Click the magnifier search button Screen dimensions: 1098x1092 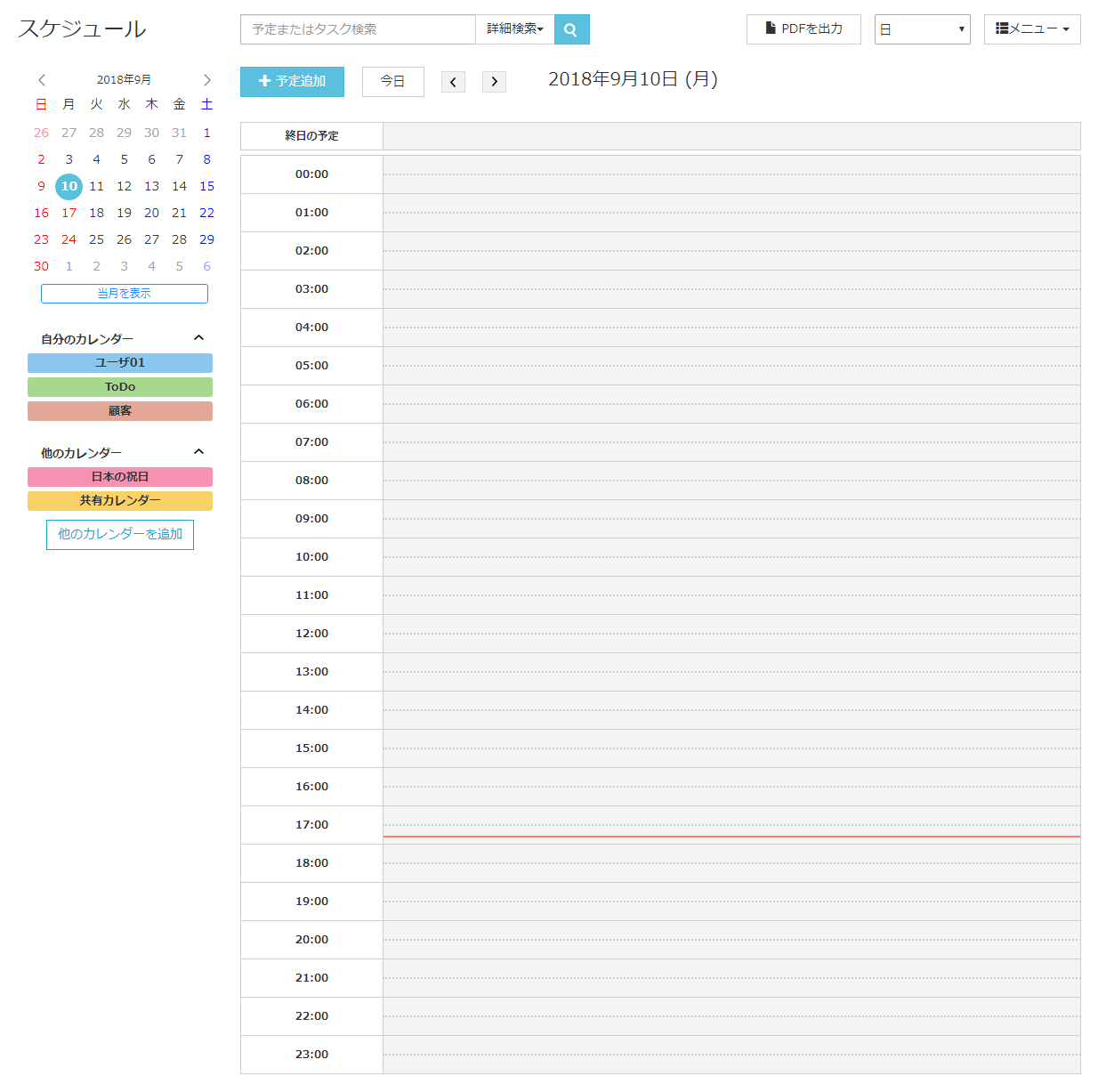tap(571, 29)
